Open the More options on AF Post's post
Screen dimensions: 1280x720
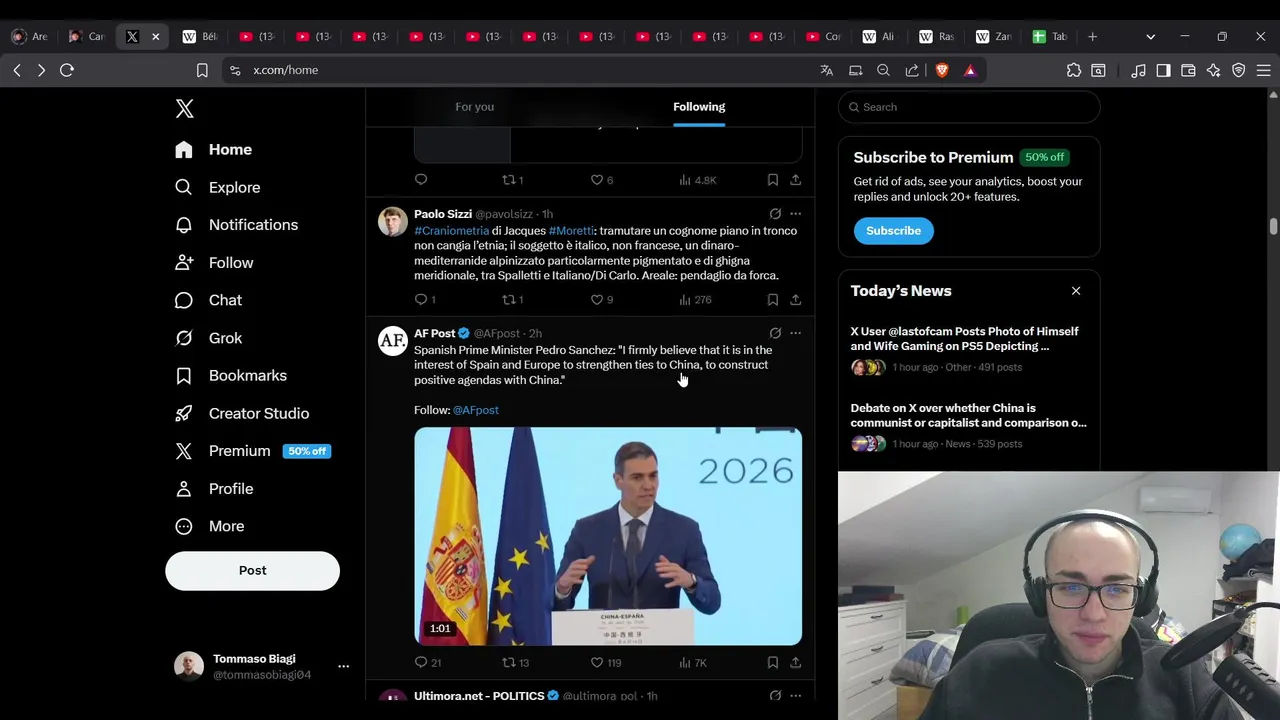tap(795, 333)
